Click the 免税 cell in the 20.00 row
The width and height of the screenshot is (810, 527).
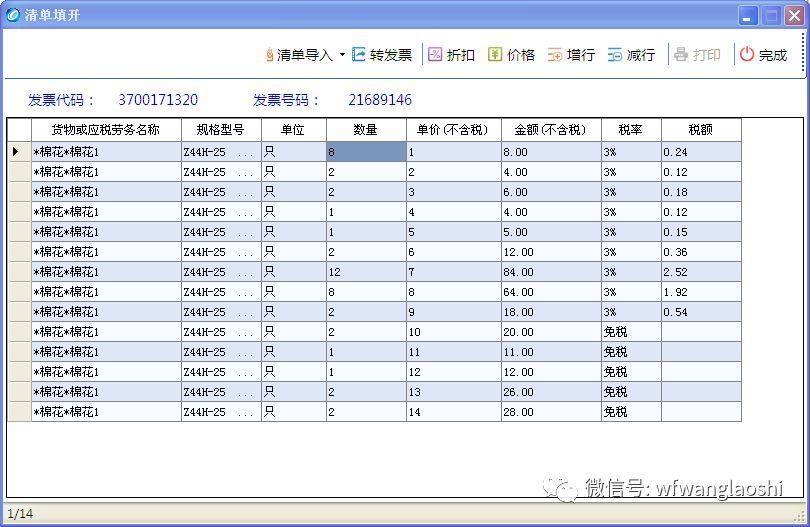pos(631,332)
